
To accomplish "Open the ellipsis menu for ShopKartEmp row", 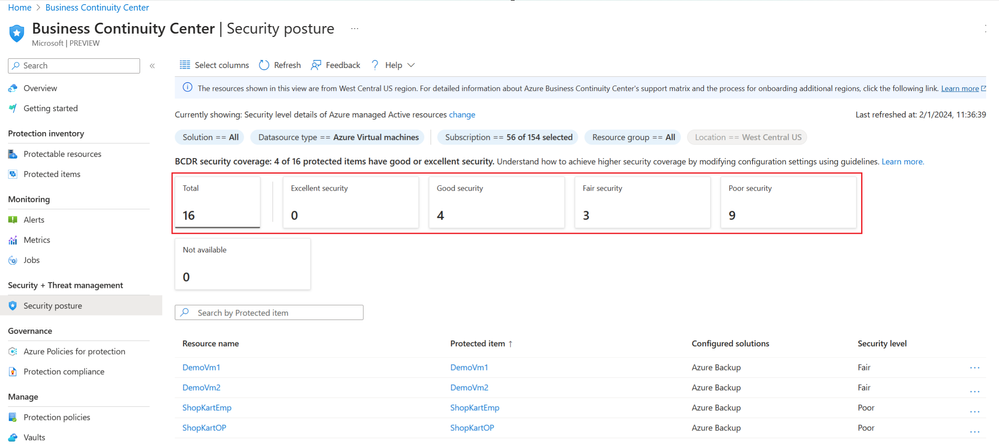I will (974, 408).
